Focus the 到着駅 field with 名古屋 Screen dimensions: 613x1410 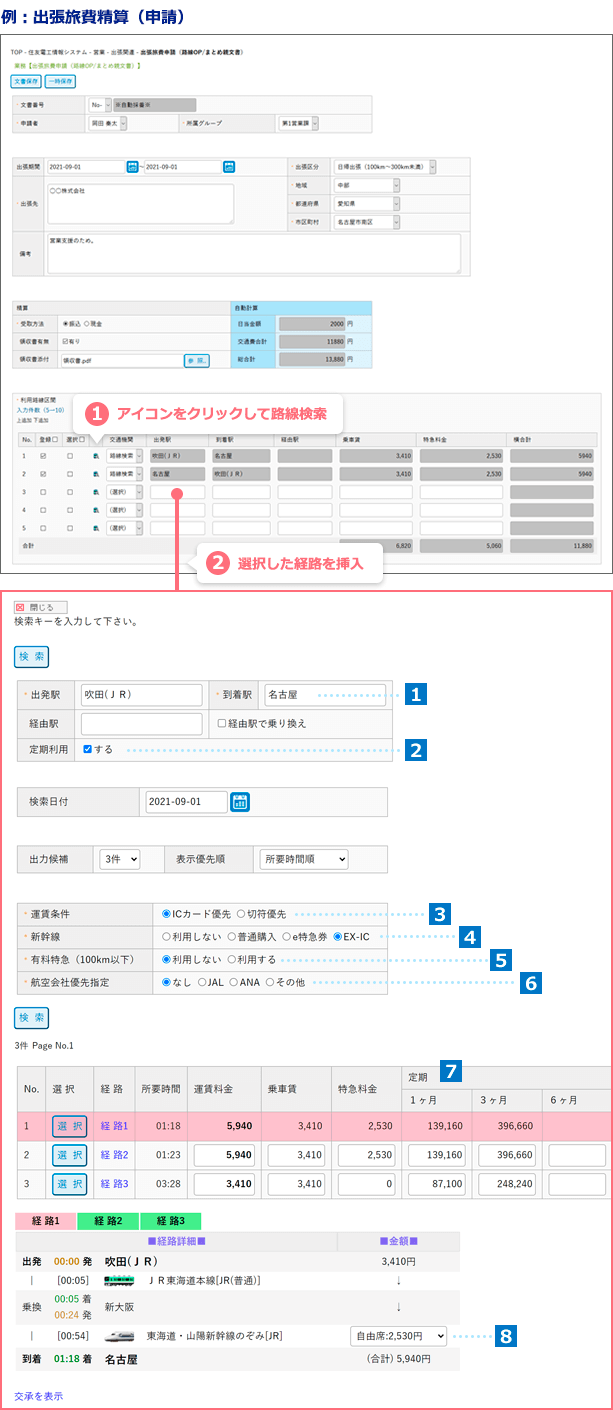[324, 695]
